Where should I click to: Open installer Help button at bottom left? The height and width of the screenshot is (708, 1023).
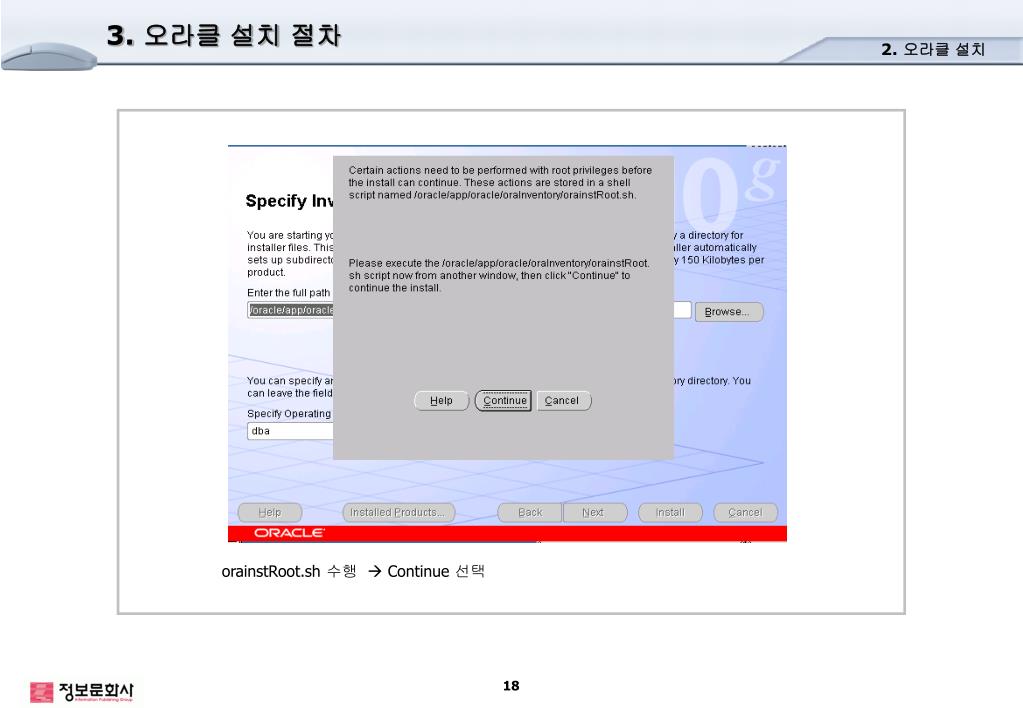click(269, 513)
